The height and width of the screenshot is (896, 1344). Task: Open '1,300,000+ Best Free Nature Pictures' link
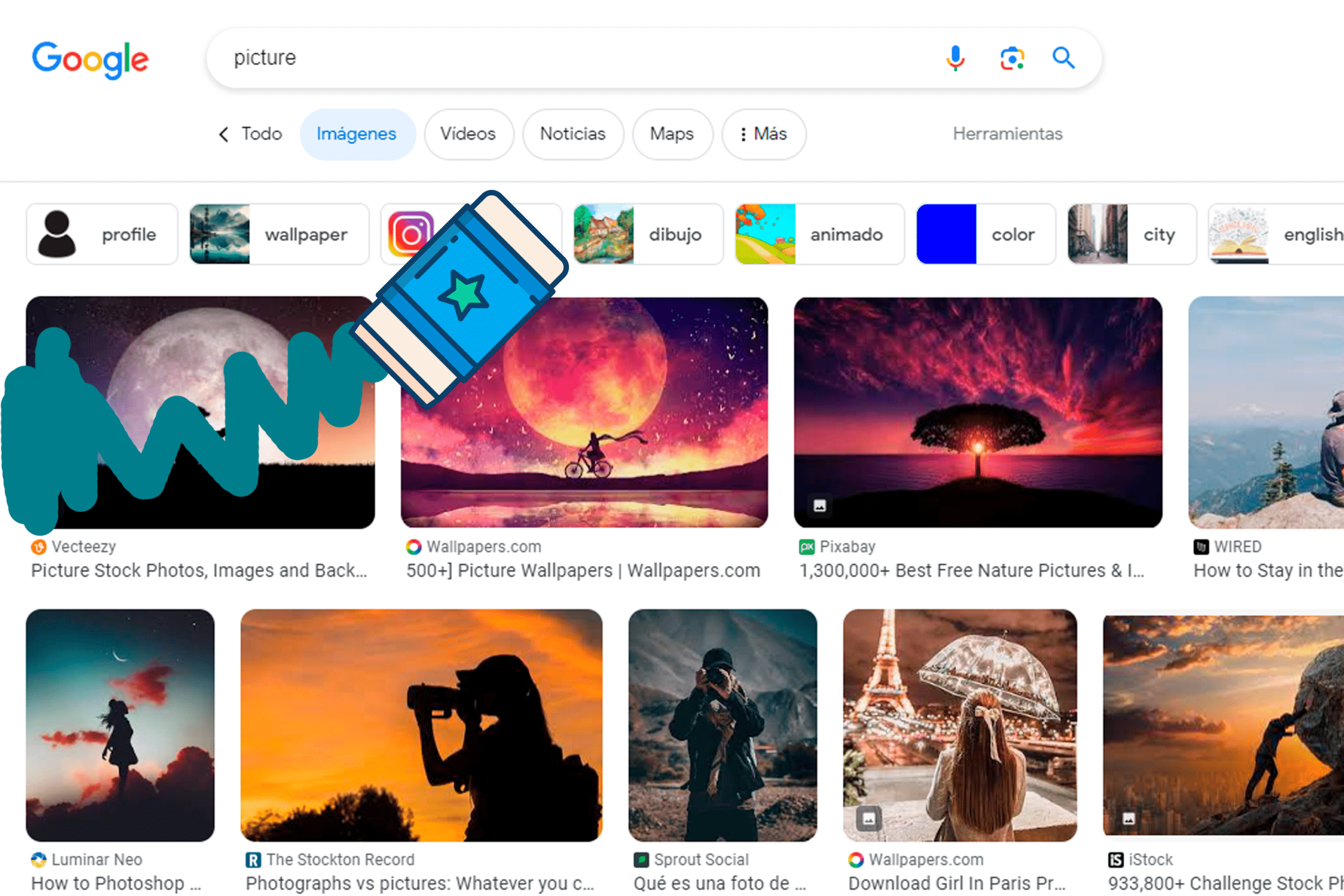972,571
